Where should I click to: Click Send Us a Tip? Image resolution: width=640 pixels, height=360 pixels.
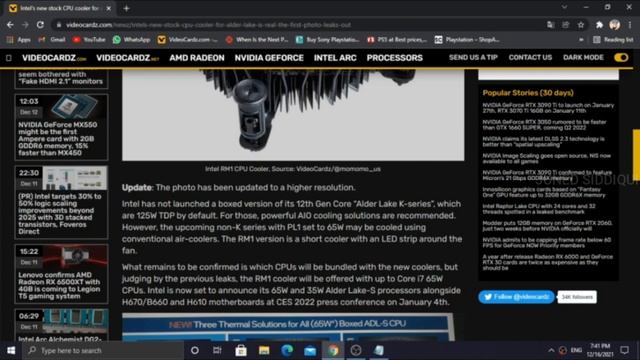(x=473, y=58)
